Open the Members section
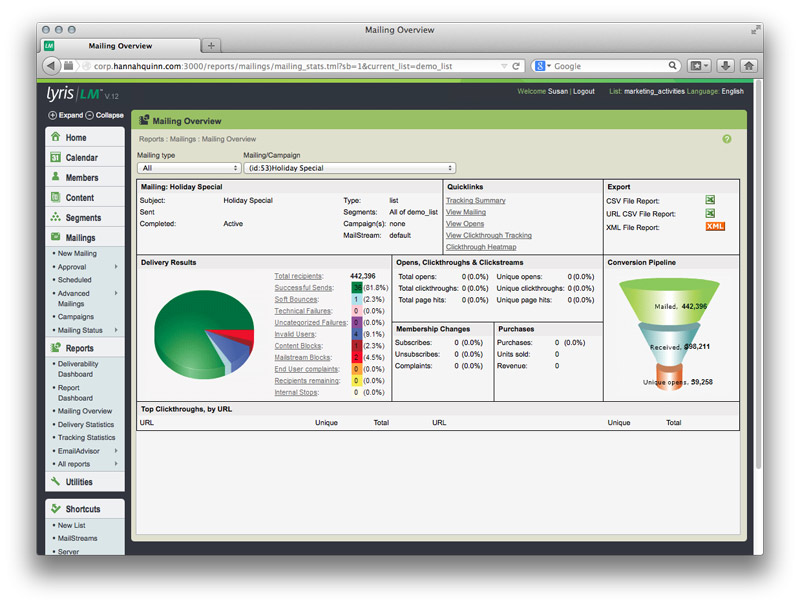The width and height of the screenshot is (800, 606). click(x=82, y=178)
